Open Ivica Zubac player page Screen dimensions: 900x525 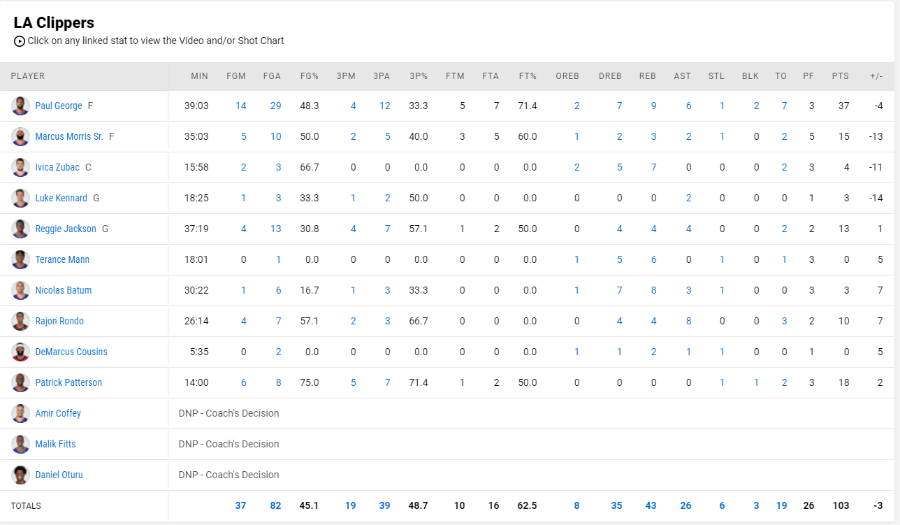tap(57, 167)
